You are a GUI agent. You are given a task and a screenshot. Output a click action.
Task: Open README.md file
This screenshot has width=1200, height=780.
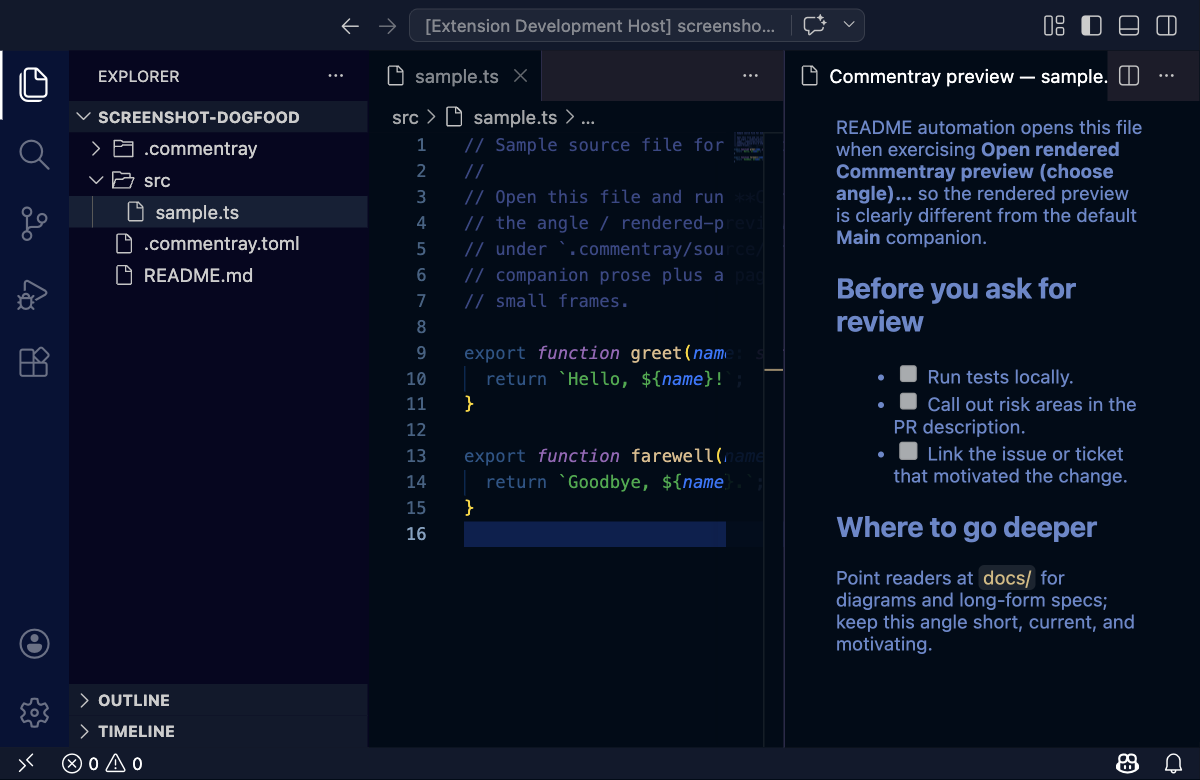218,275
